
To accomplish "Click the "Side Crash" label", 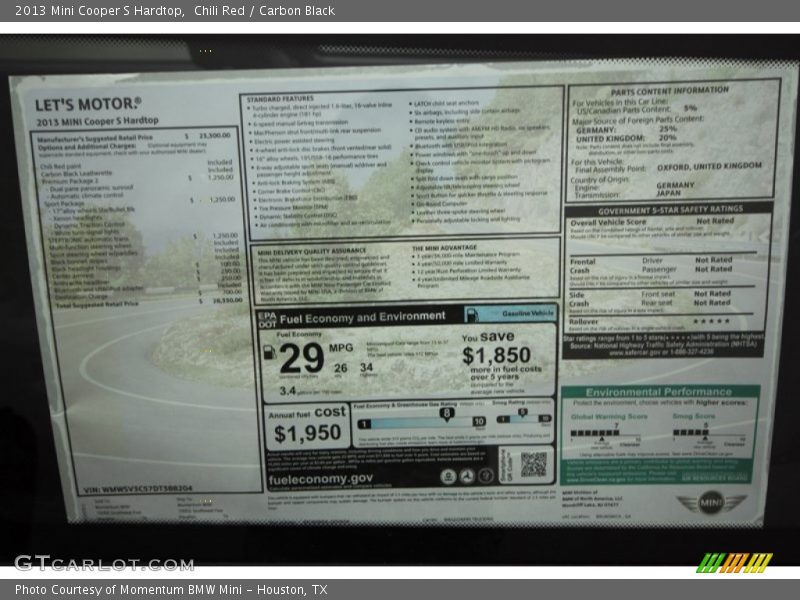I will point(579,299).
